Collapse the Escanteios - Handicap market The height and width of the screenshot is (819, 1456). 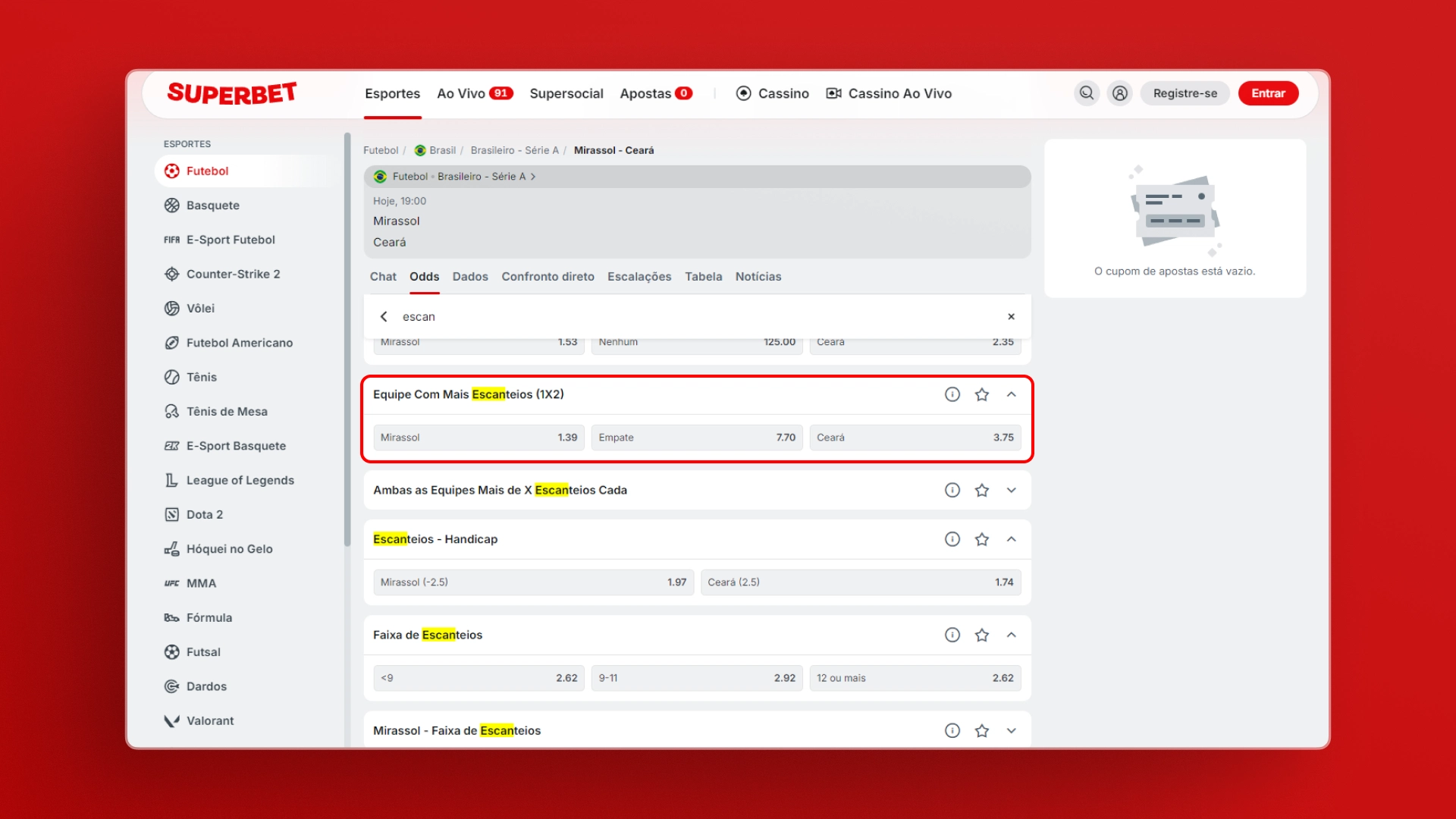(1011, 539)
